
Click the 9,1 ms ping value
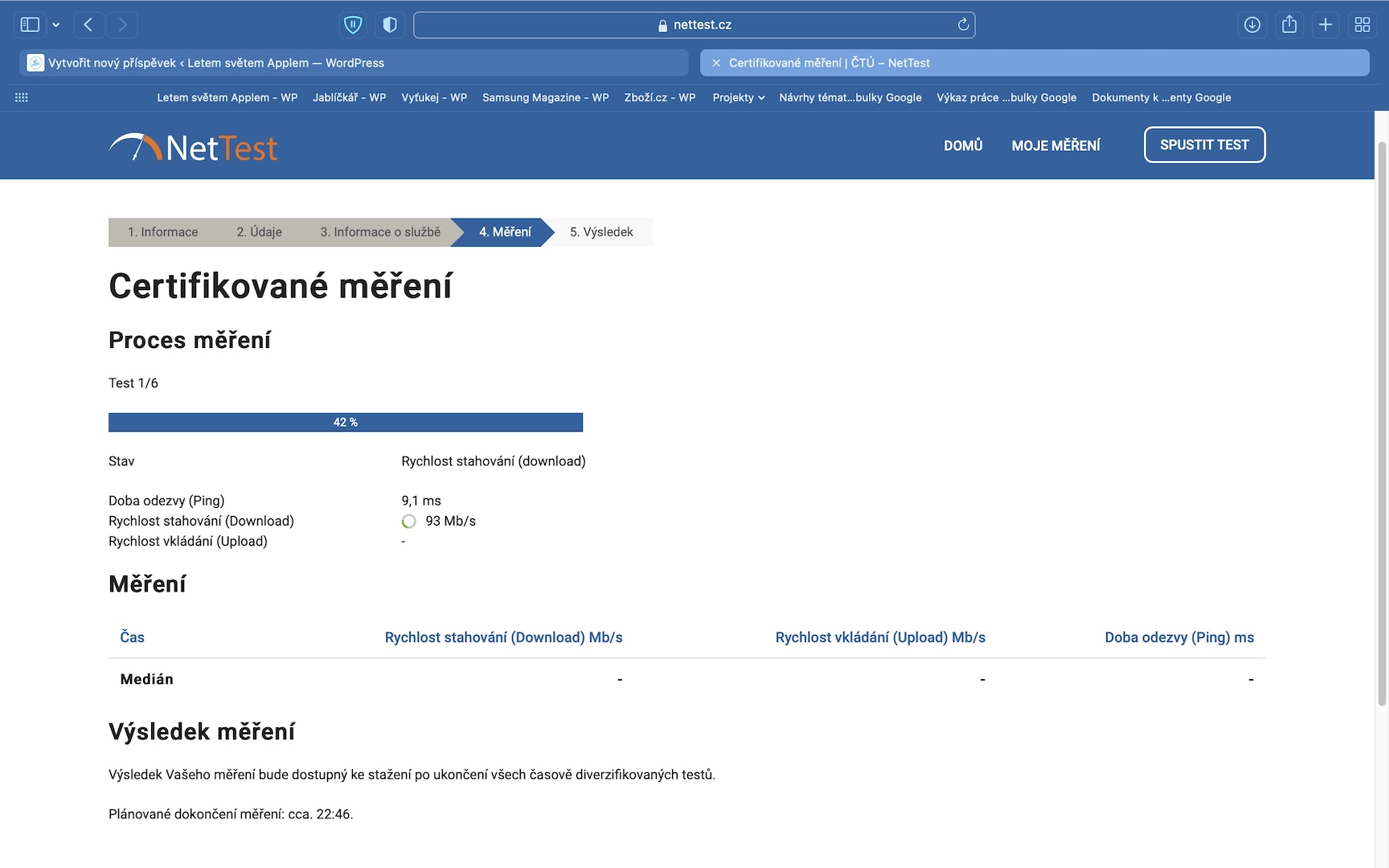pyautogui.click(x=421, y=501)
